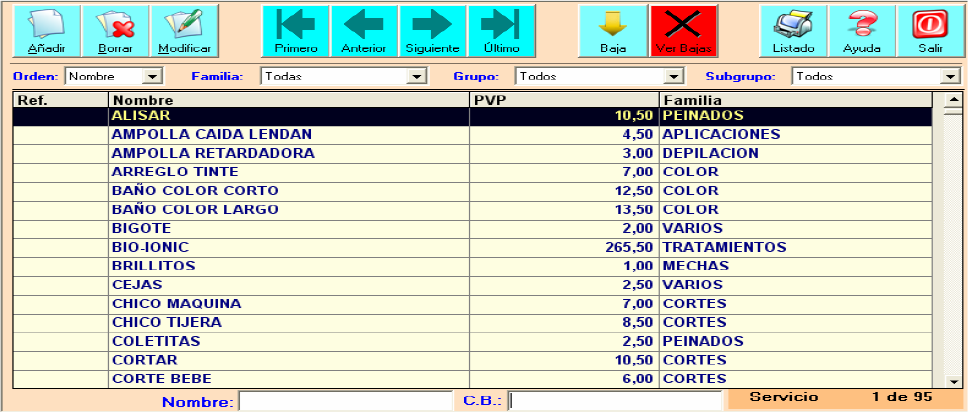The image size is (968, 415).
Task: Select the BIGOTE row
Action: pyautogui.click(x=472, y=228)
